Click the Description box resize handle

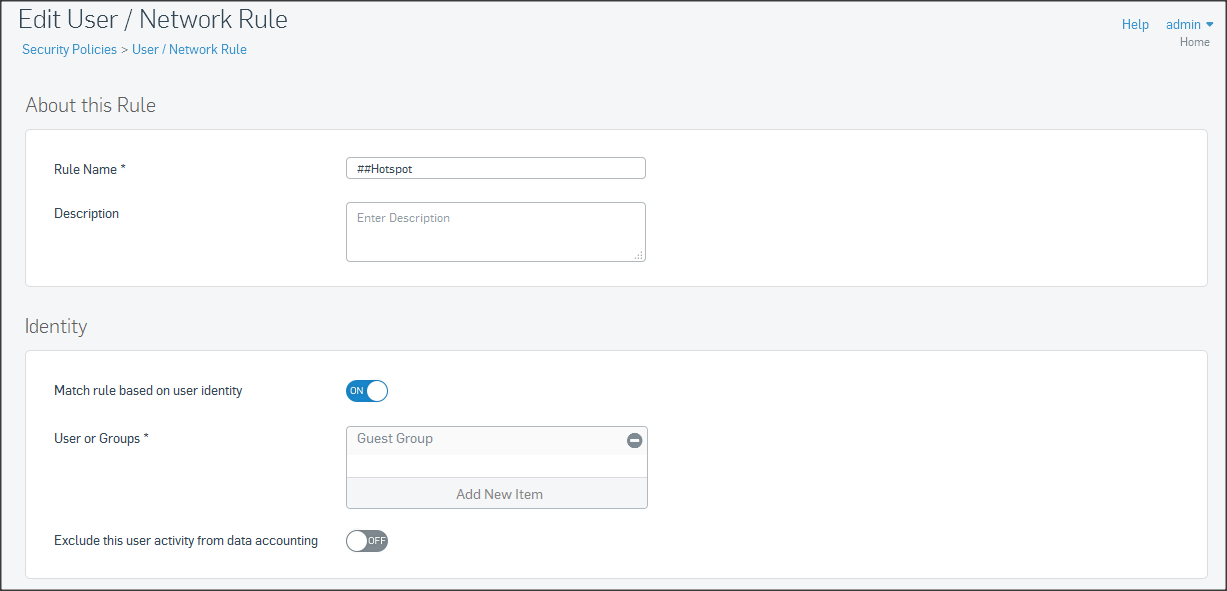[x=638, y=255]
